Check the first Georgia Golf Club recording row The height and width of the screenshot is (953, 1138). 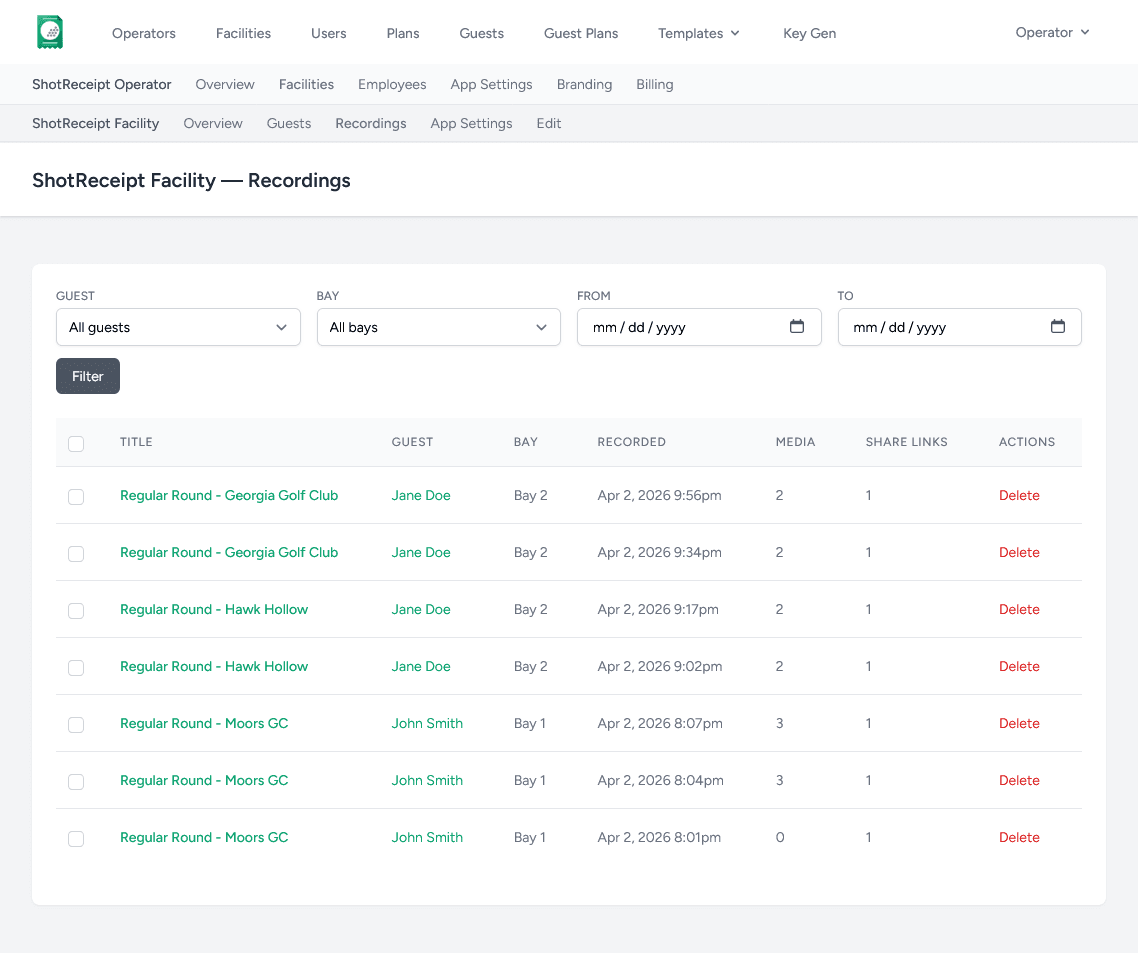click(76, 496)
